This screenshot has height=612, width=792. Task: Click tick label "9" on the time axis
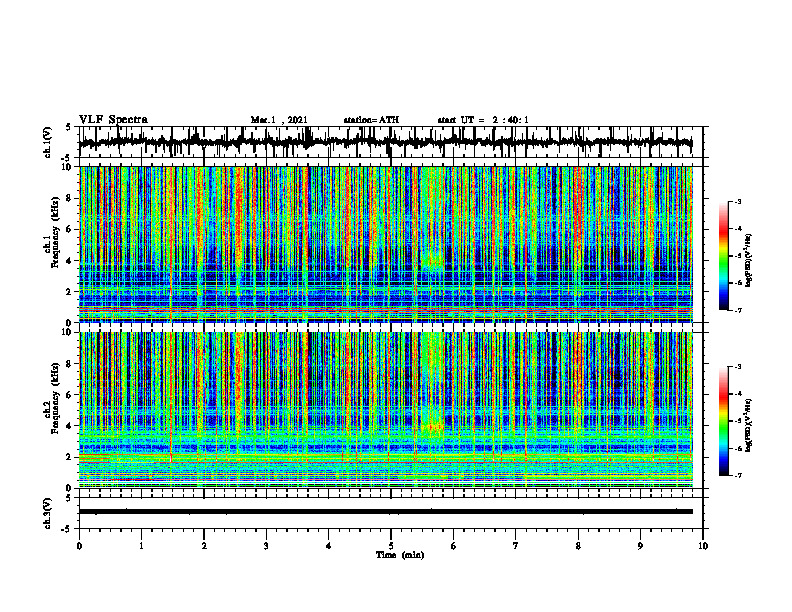640,546
